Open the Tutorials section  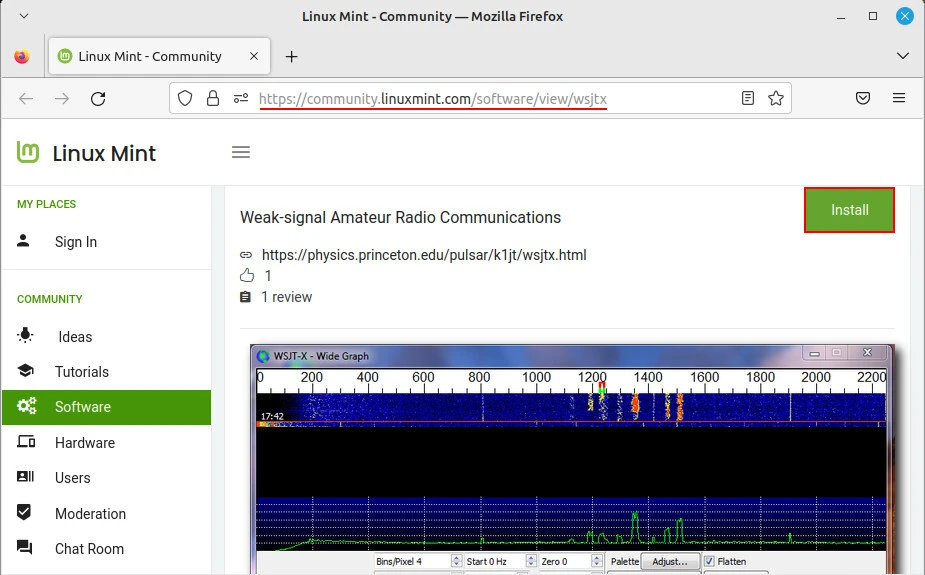[x=82, y=372]
